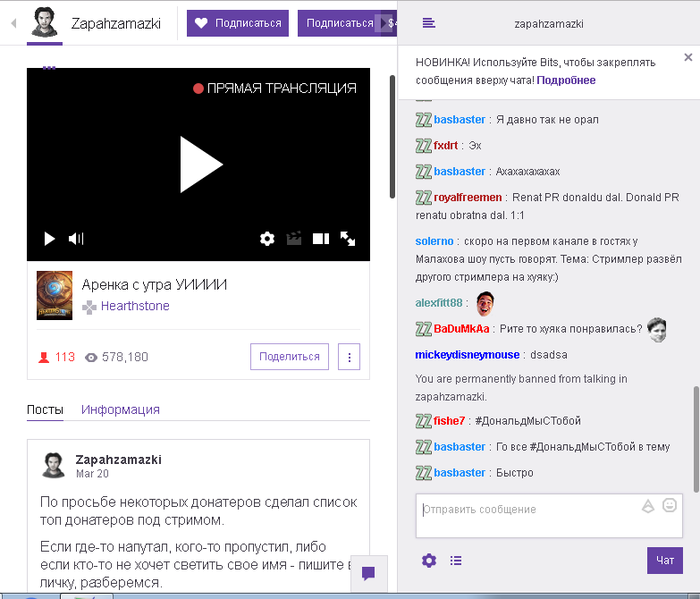Collapse sidebar with the left arrow

pos(13,23)
